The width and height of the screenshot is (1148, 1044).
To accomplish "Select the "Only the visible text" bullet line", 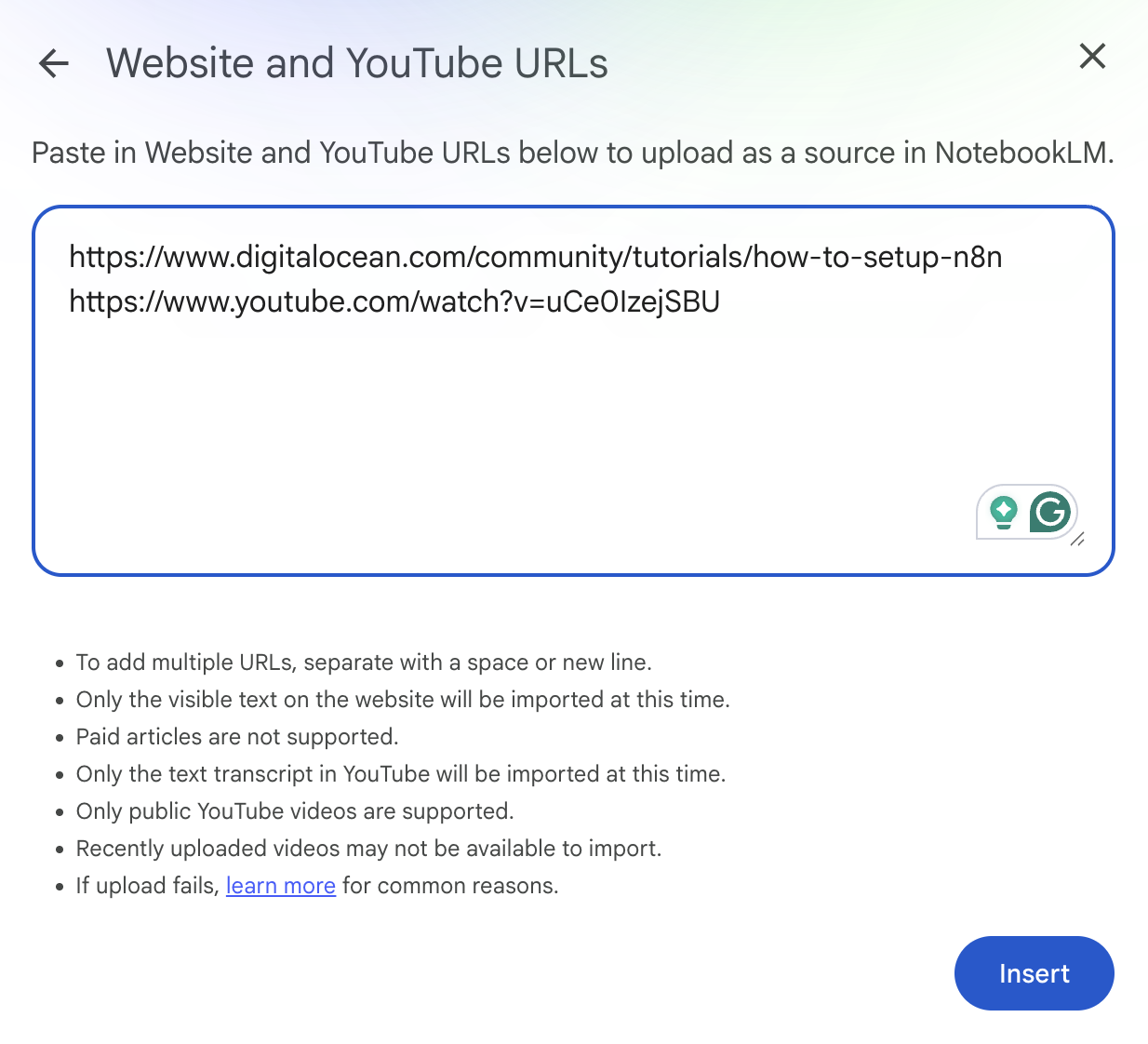I will point(402,700).
